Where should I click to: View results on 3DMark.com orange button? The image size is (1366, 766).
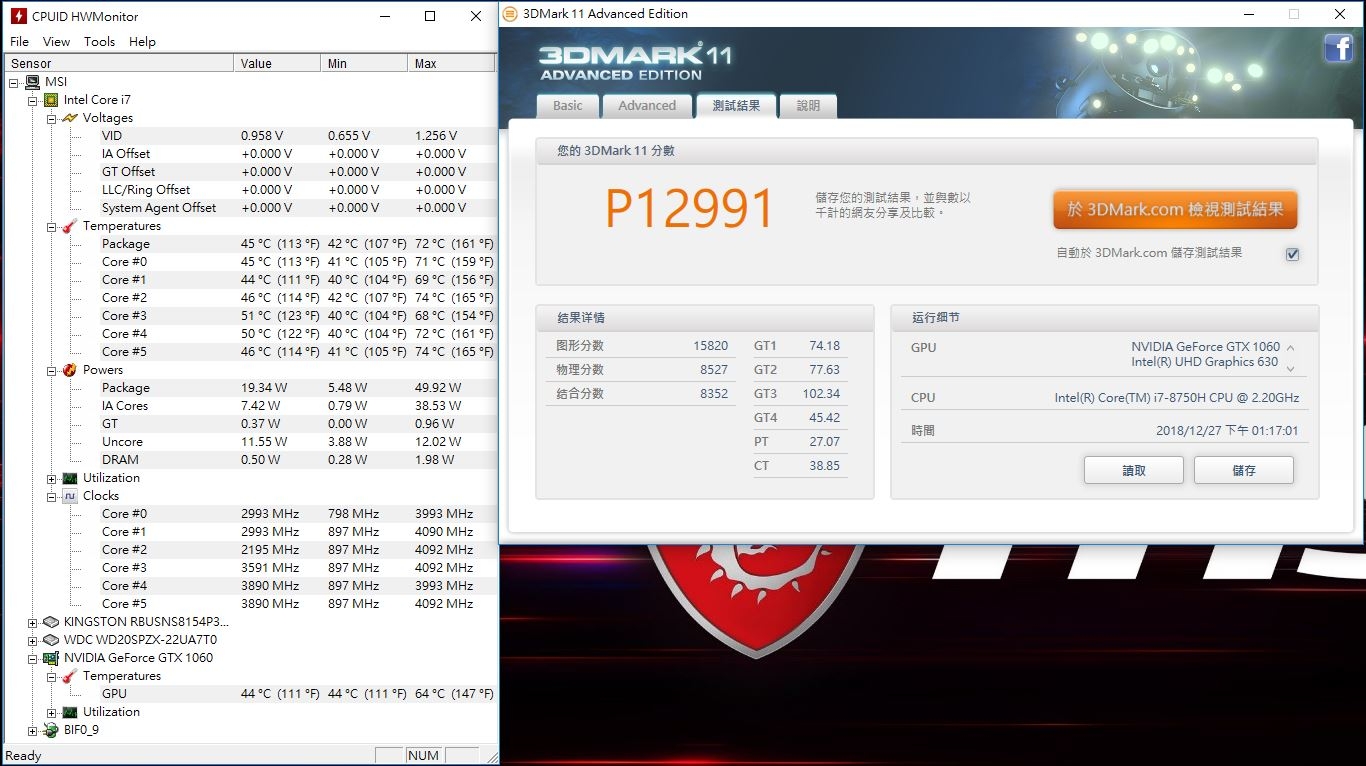pos(1175,210)
